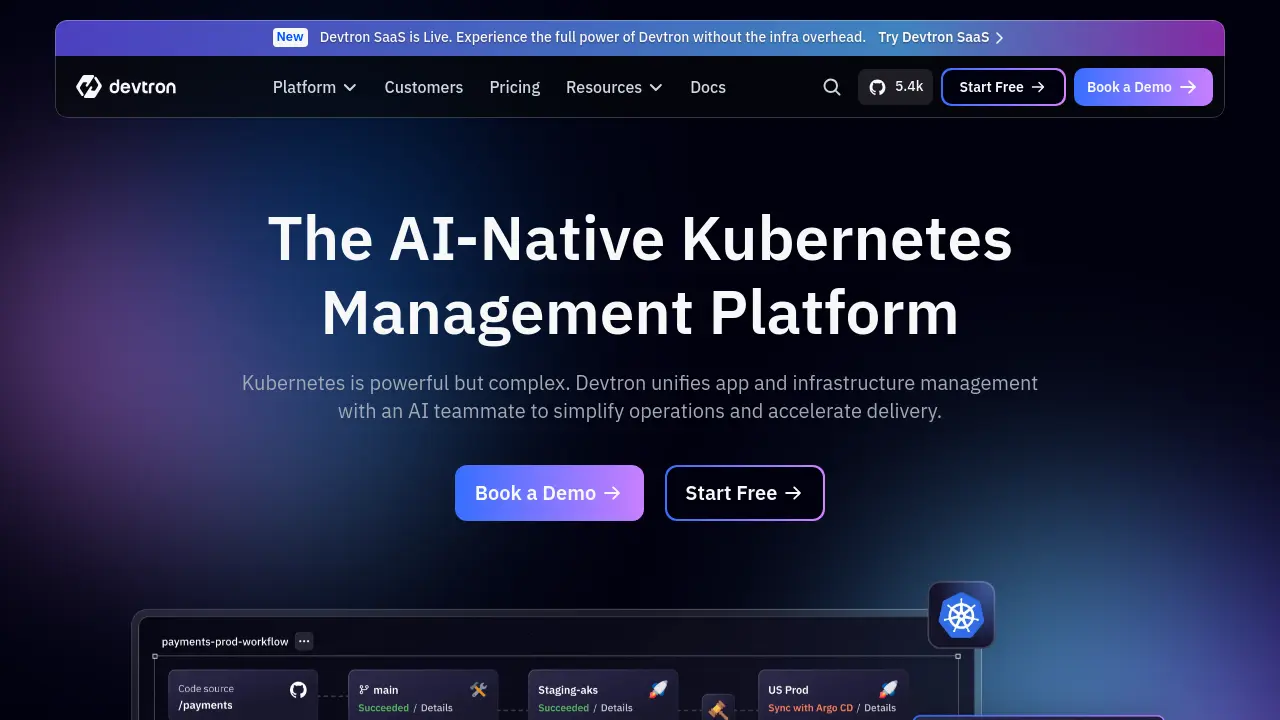
Task: Open Details on the main card
Action: [437, 708]
